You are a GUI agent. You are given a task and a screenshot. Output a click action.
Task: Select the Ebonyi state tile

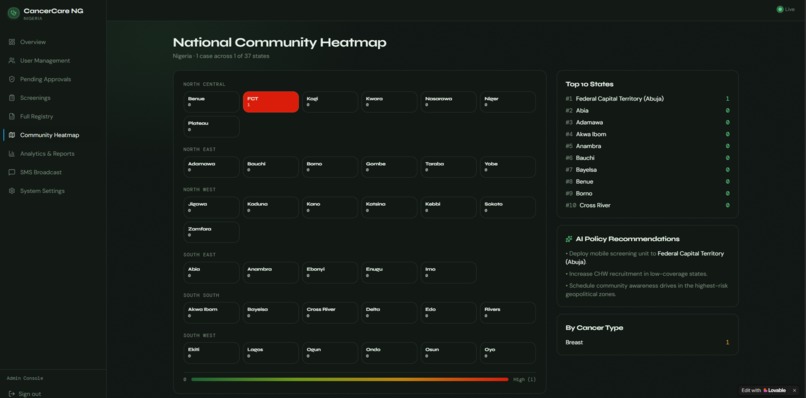(330, 273)
